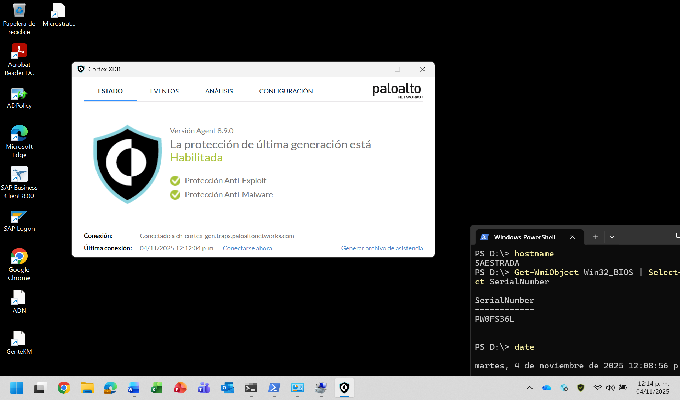Open Google Chrome from the taskbar

[x=63, y=388]
